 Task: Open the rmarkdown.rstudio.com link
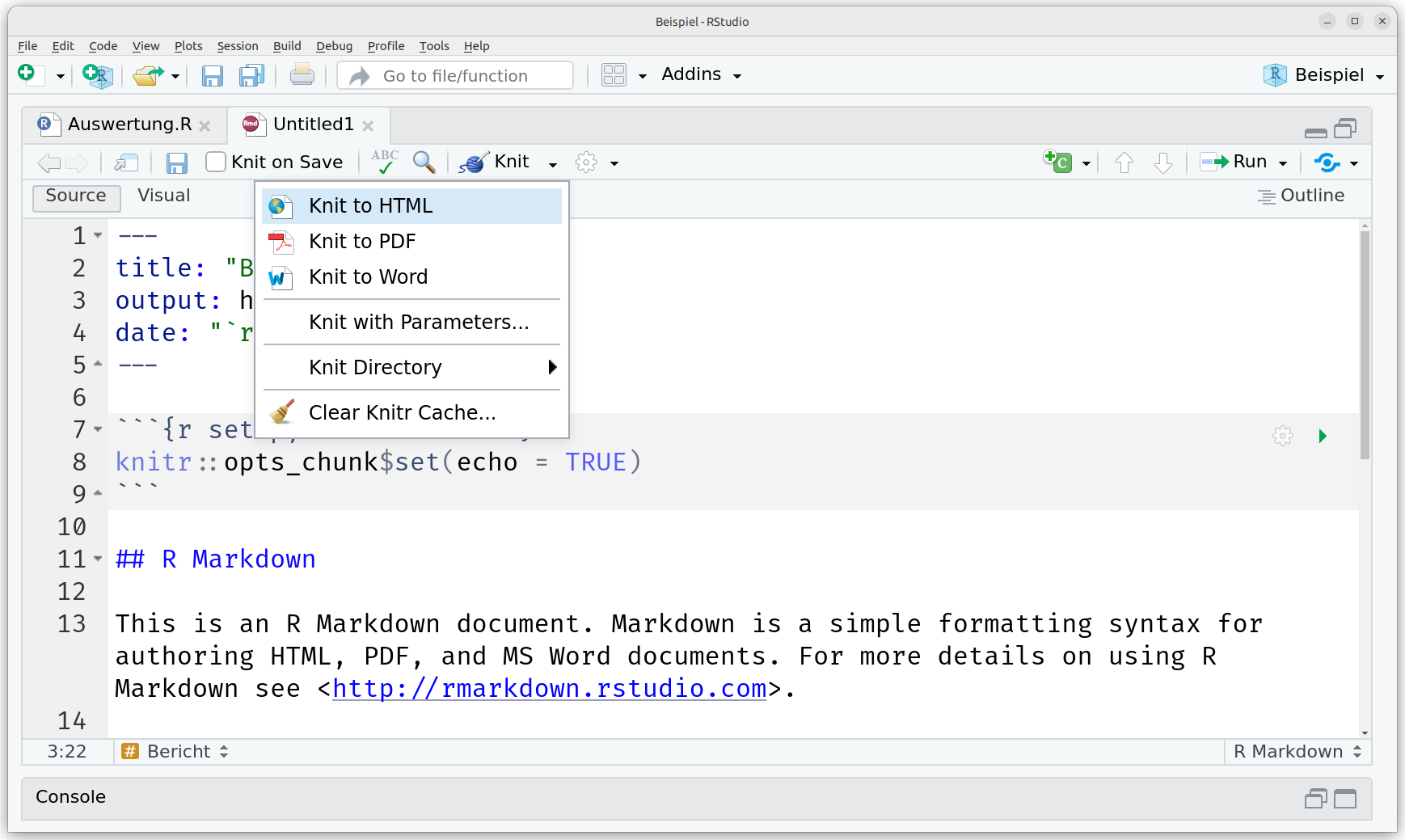(549, 689)
